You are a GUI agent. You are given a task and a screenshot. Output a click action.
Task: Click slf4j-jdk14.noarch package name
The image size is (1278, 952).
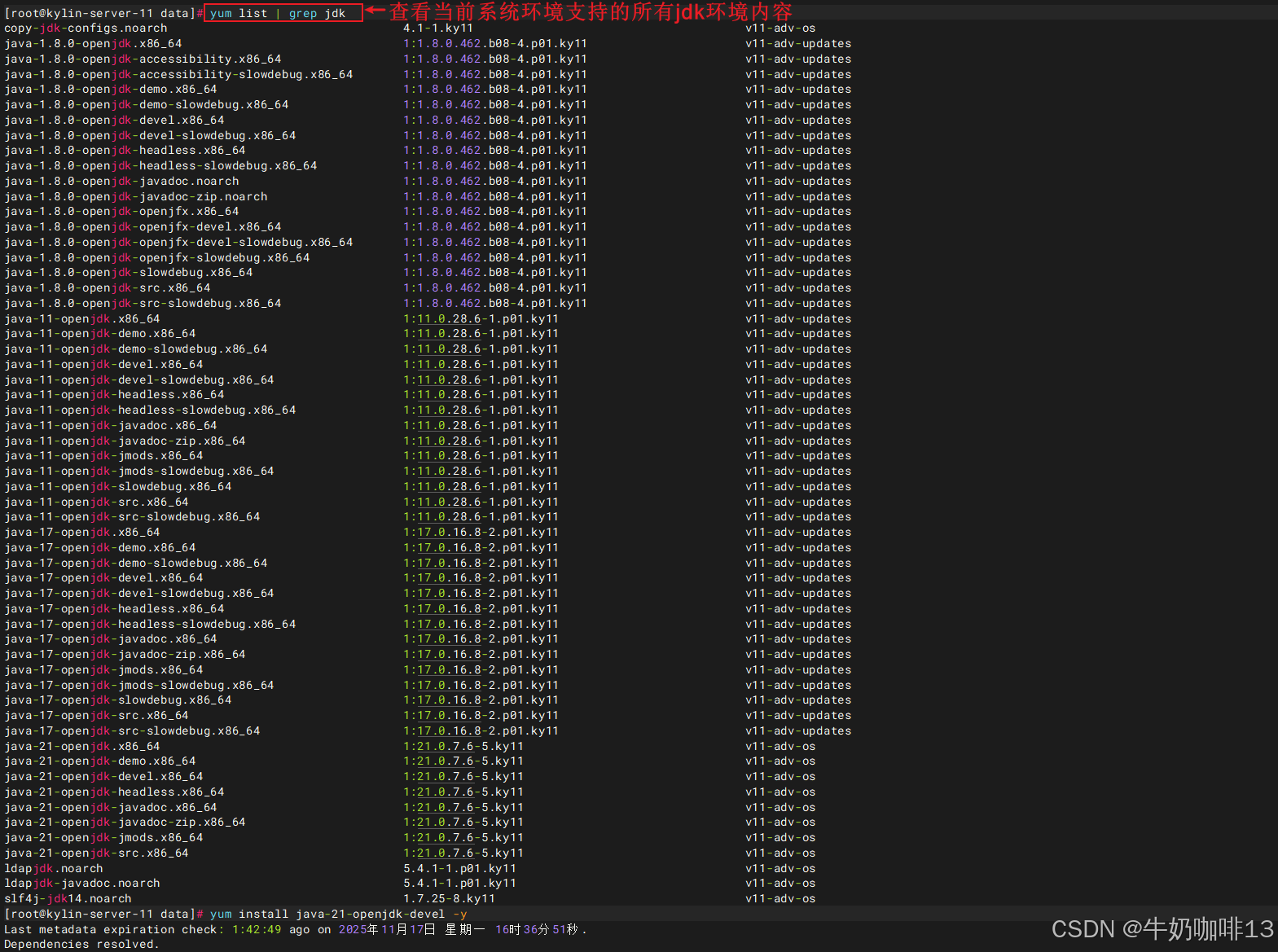(x=68, y=898)
